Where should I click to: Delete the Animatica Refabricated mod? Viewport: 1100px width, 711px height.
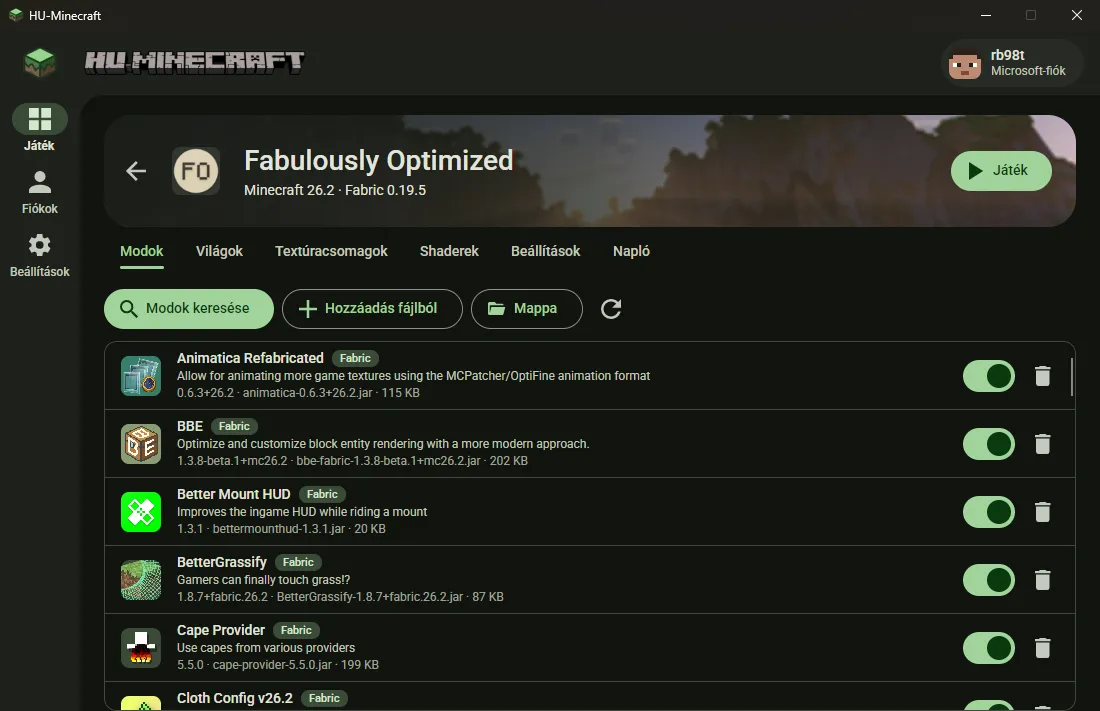click(x=1042, y=376)
